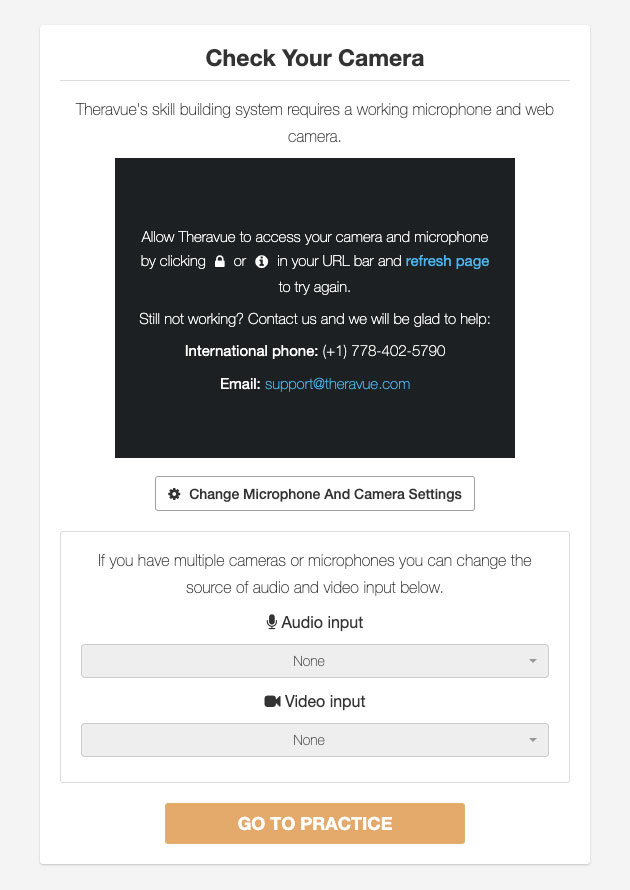The width and height of the screenshot is (630, 890).
Task: Click the GO TO PRACTICE button
Action: (315, 823)
